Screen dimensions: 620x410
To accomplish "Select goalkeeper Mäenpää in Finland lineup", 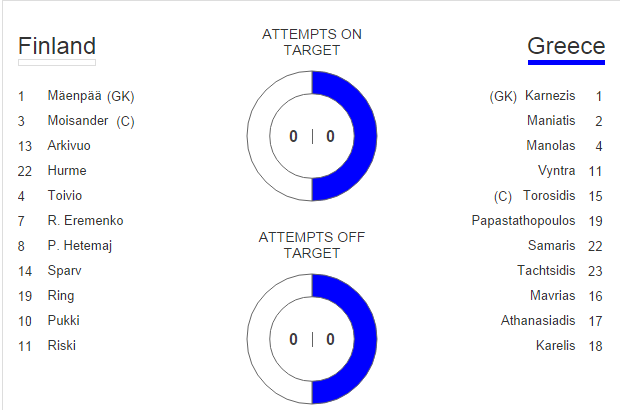I will [76, 96].
